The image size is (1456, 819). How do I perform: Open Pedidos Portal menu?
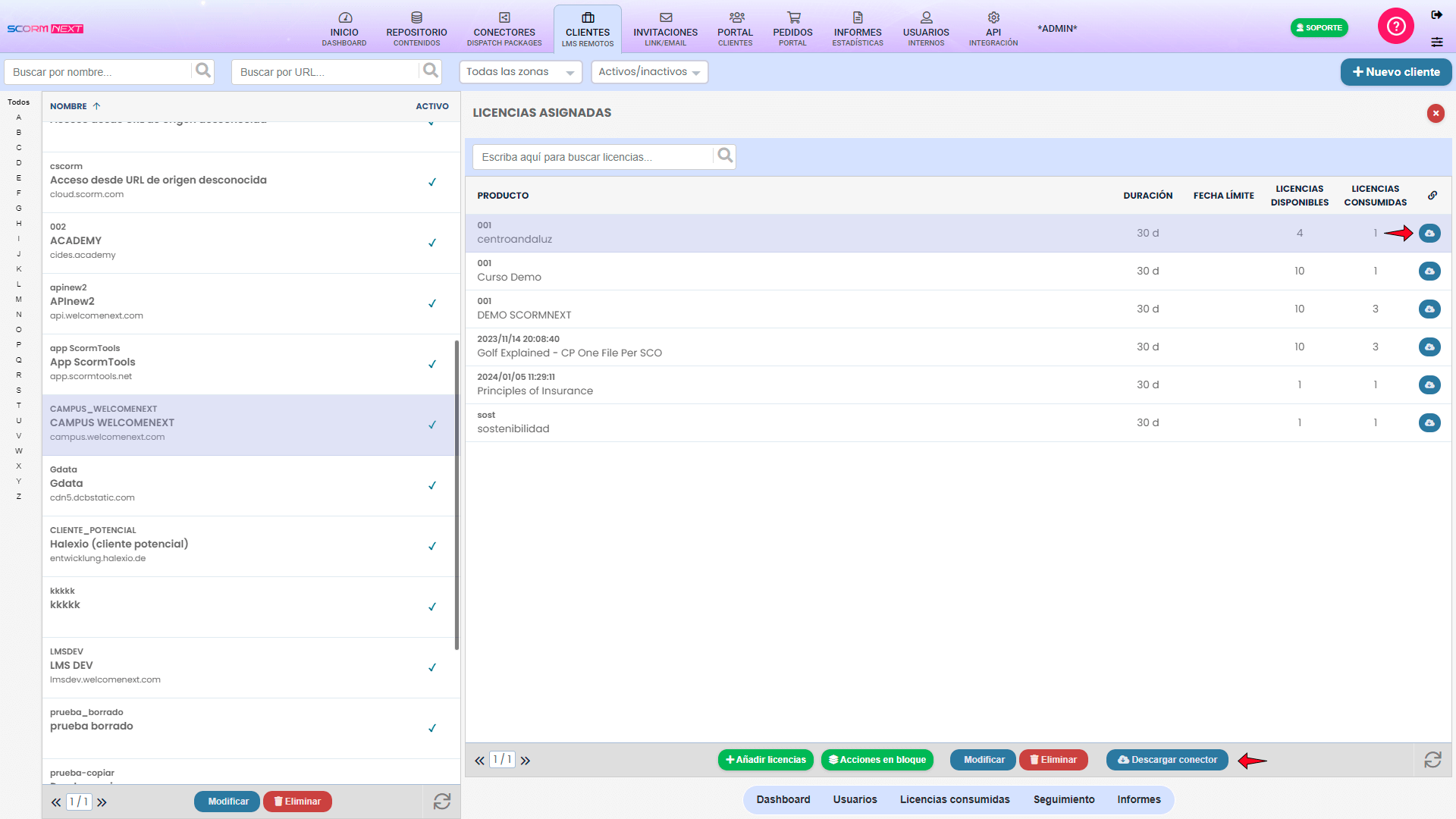pos(792,29)
